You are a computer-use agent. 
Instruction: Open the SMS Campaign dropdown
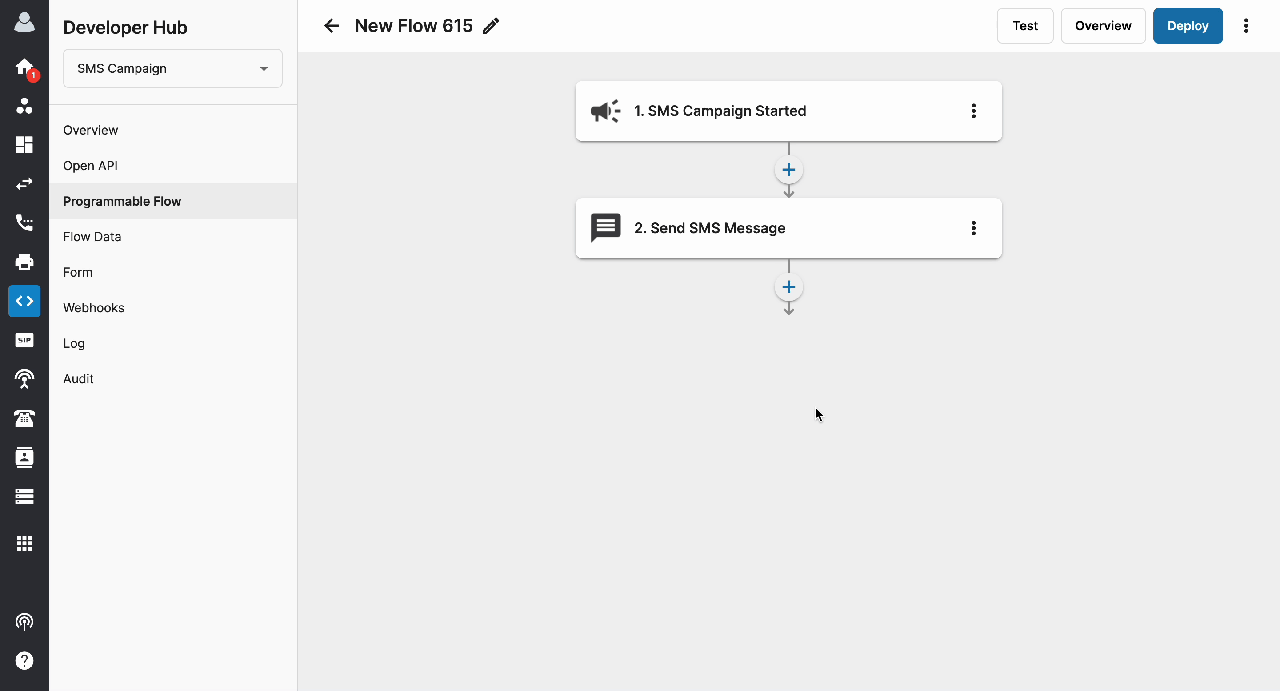tap(173, 69)
